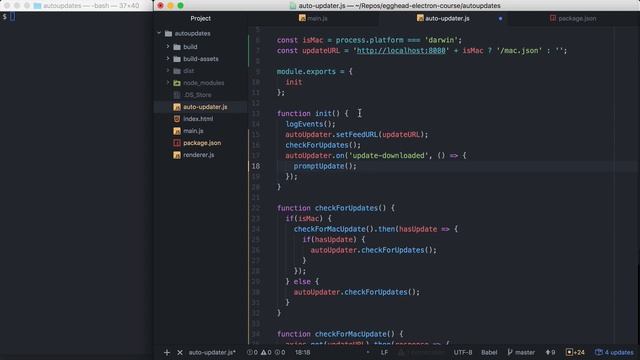Click auto-updater.js* file name in status bar
This screenshot has width=640, height=360.
[212, 352]
